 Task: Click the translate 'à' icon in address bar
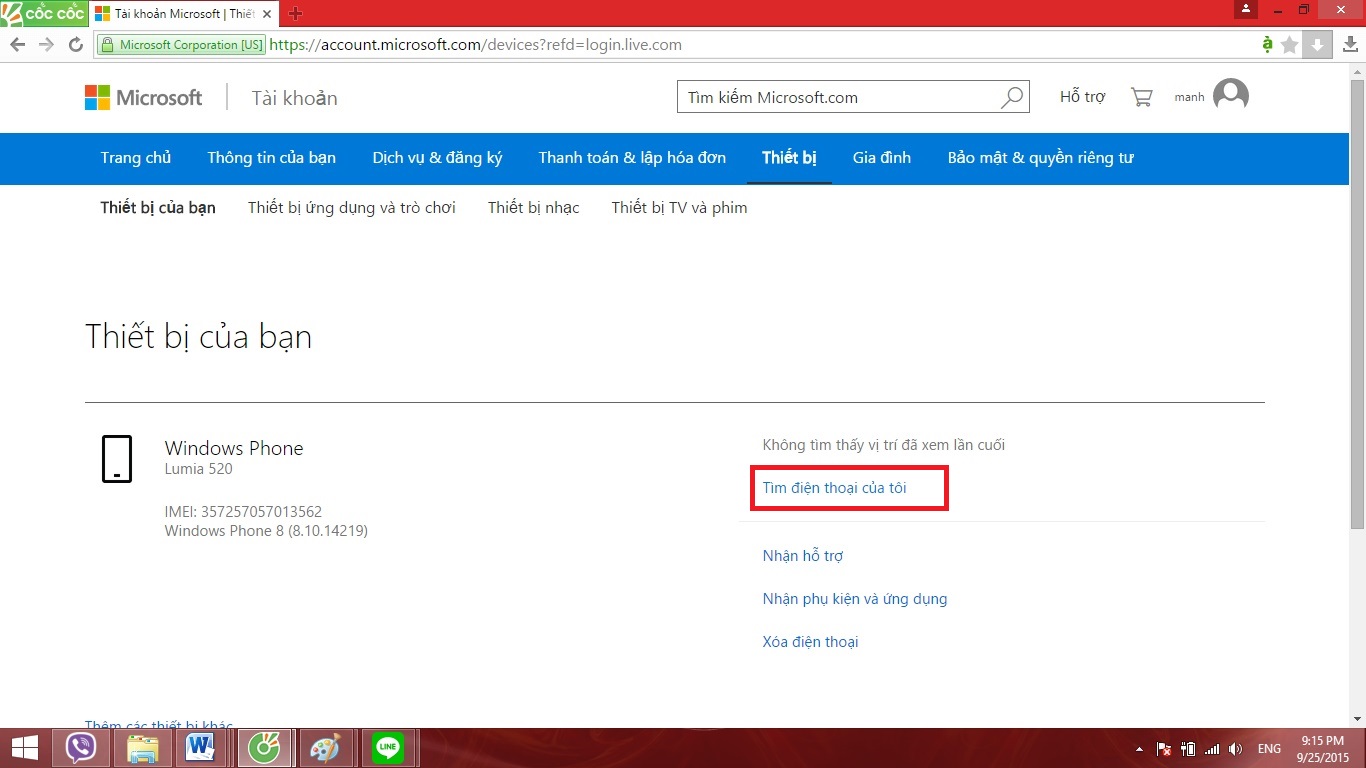coord(1268,44)
